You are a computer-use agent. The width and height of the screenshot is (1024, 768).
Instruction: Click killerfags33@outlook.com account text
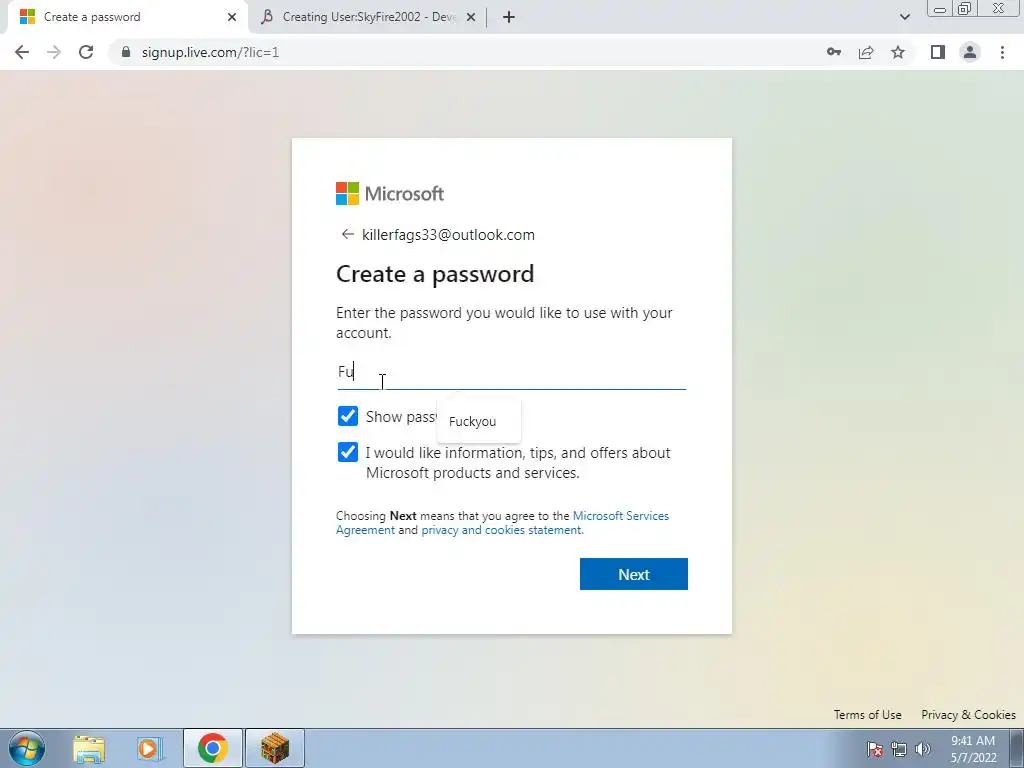(448, 234)
